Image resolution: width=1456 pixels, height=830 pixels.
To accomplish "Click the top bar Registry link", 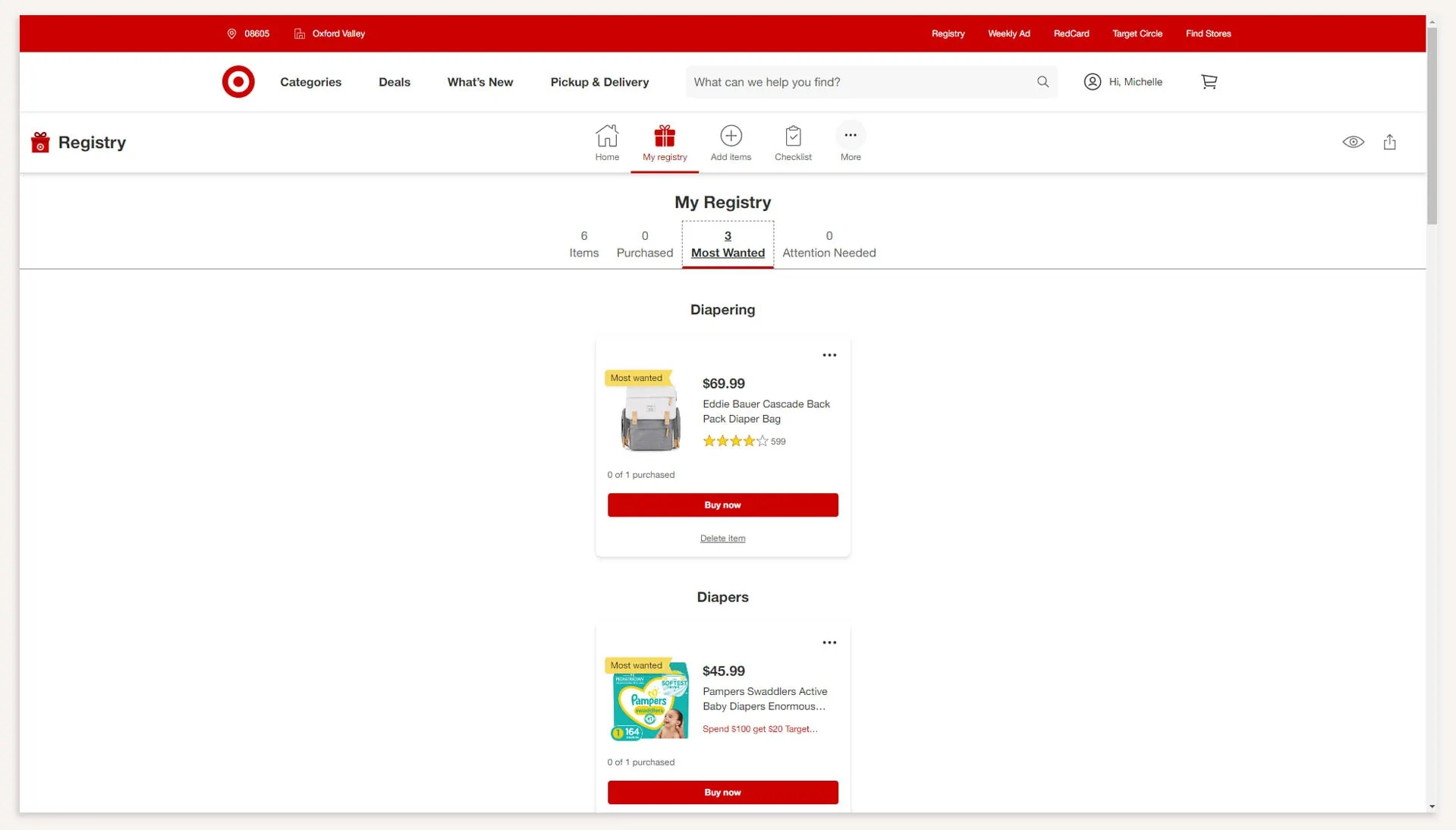I will [948, 33].
